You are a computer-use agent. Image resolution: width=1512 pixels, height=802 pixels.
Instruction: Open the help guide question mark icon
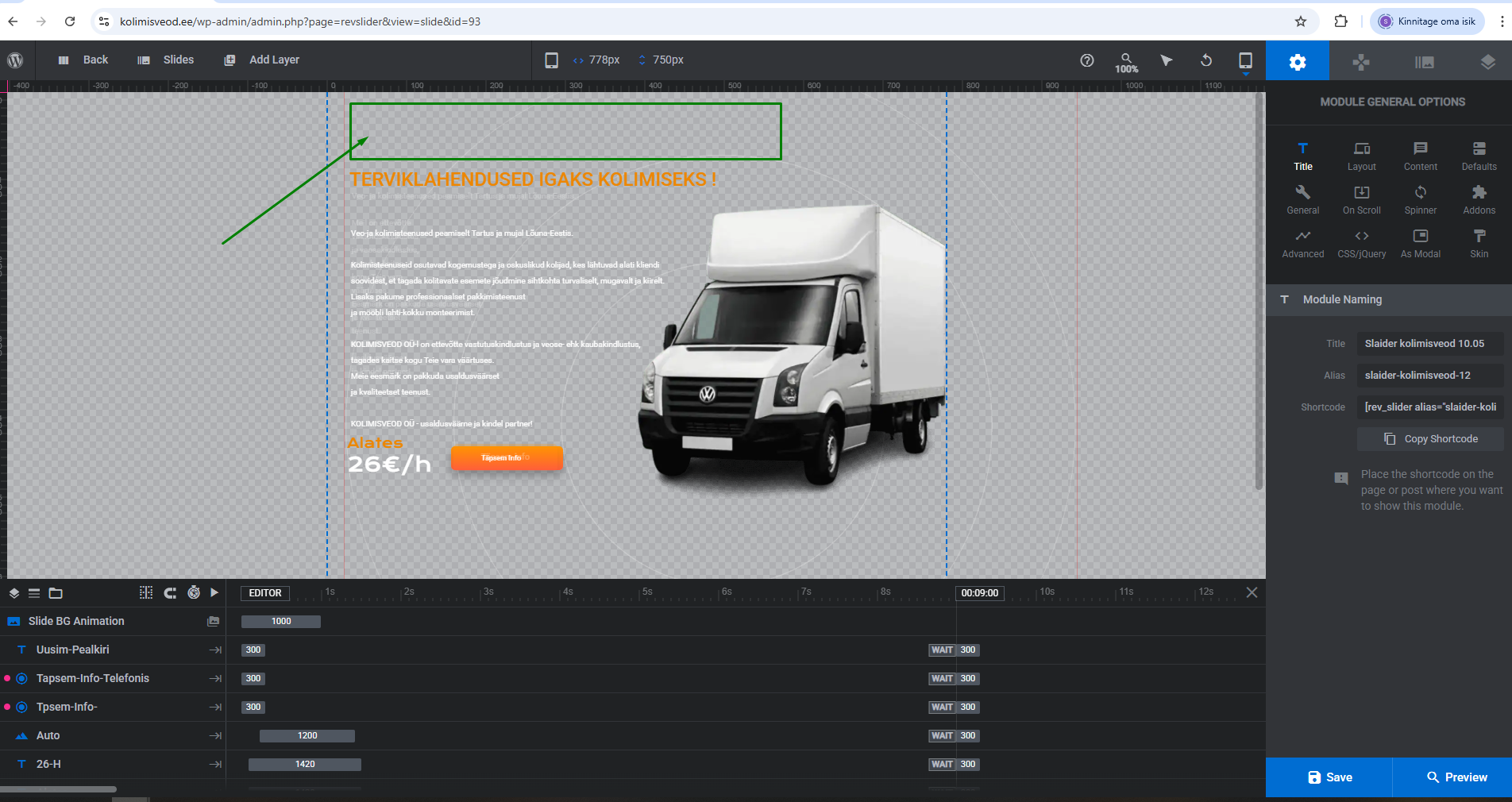(1086, 60)
